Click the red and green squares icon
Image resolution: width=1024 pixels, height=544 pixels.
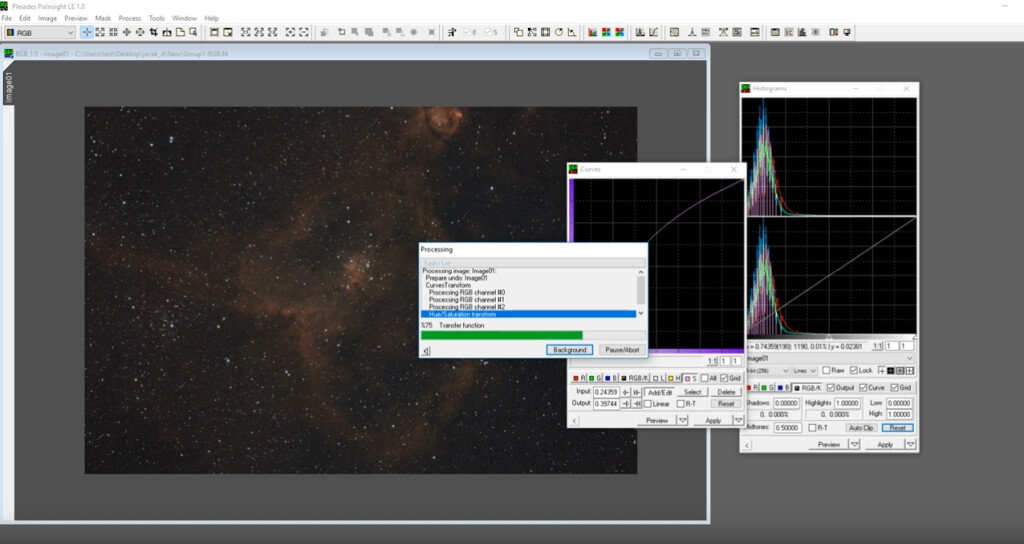tap(606, 32)
